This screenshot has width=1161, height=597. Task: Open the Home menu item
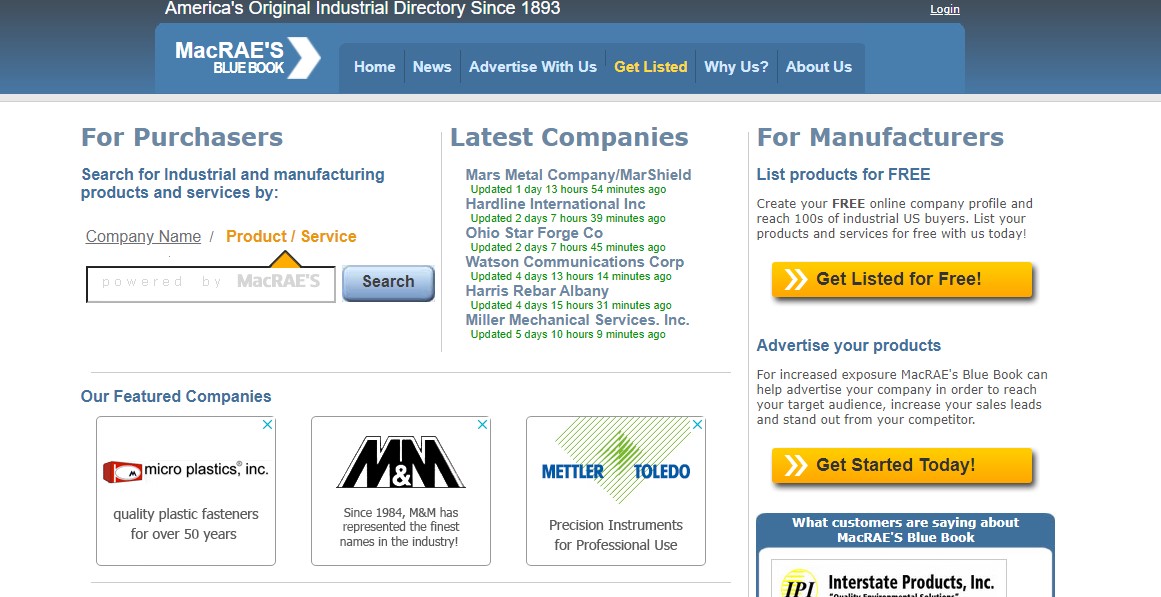click(375, 67)
